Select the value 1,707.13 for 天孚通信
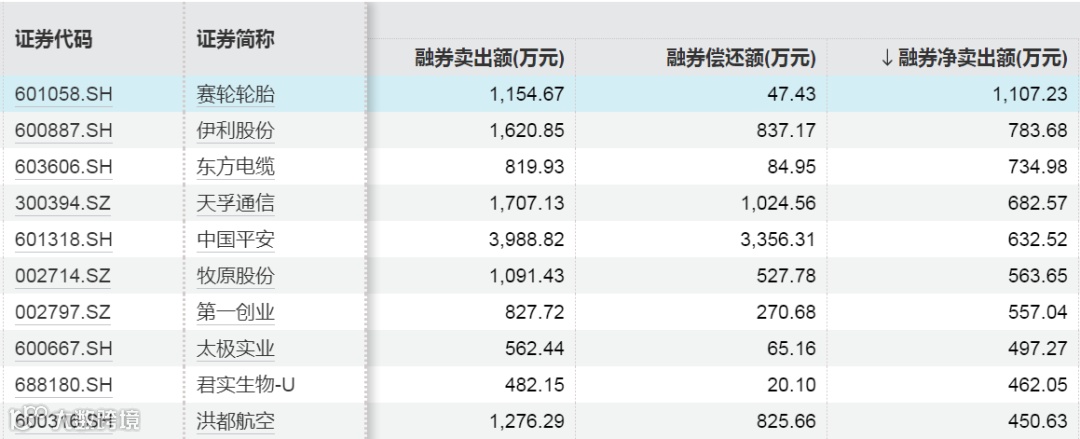The image size is (1080, 439). pyautogui.click(x=527, y=203)
